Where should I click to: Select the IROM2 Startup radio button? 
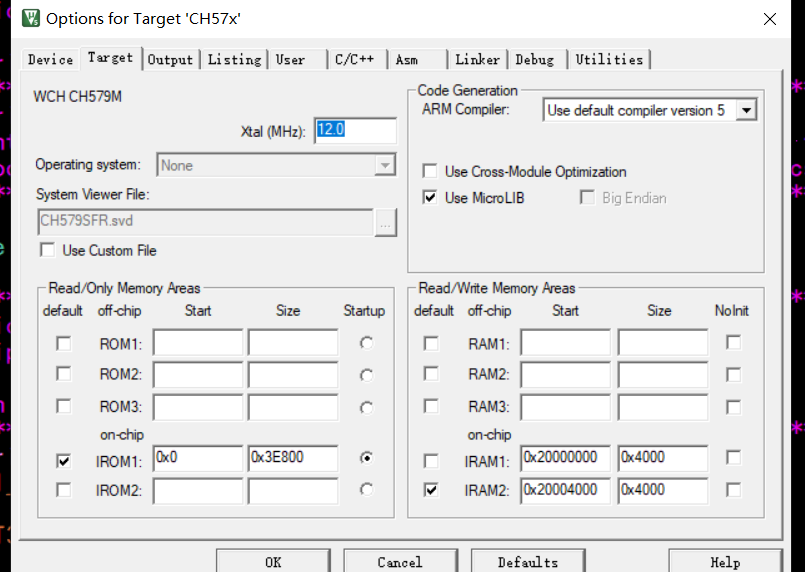point(366,489)
